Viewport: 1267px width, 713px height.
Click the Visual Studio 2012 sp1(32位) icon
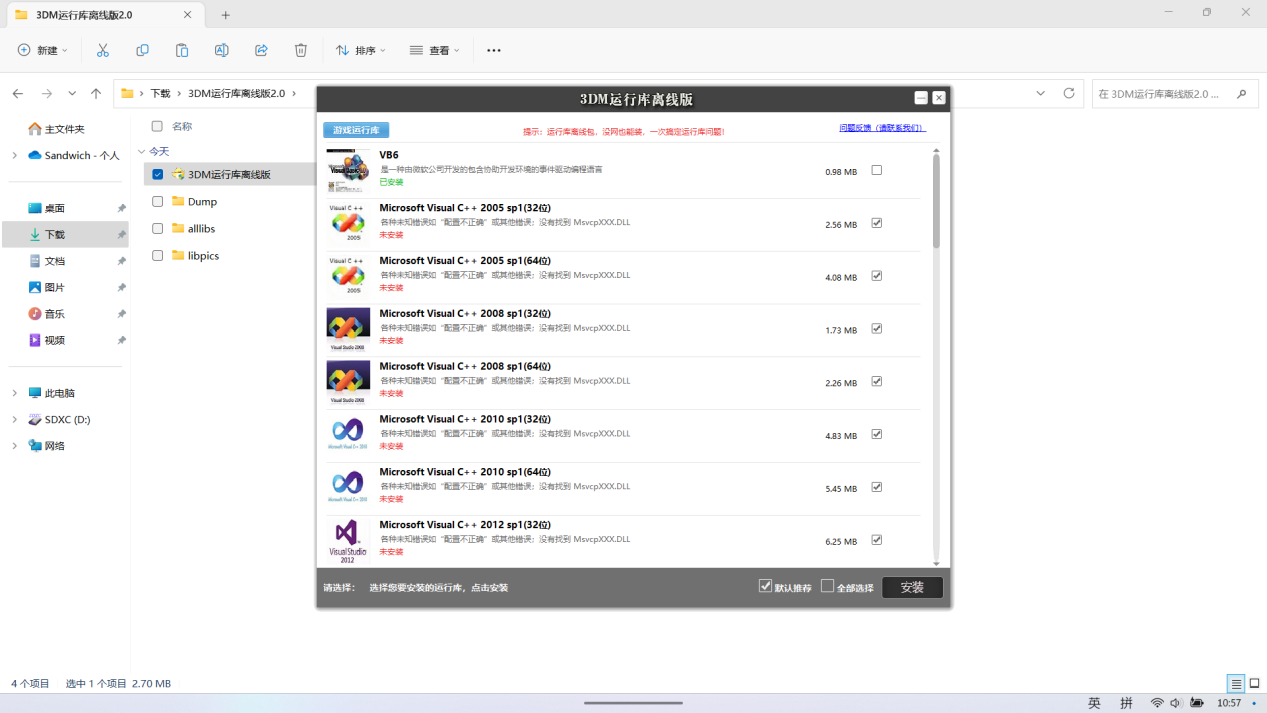[348, 541]
